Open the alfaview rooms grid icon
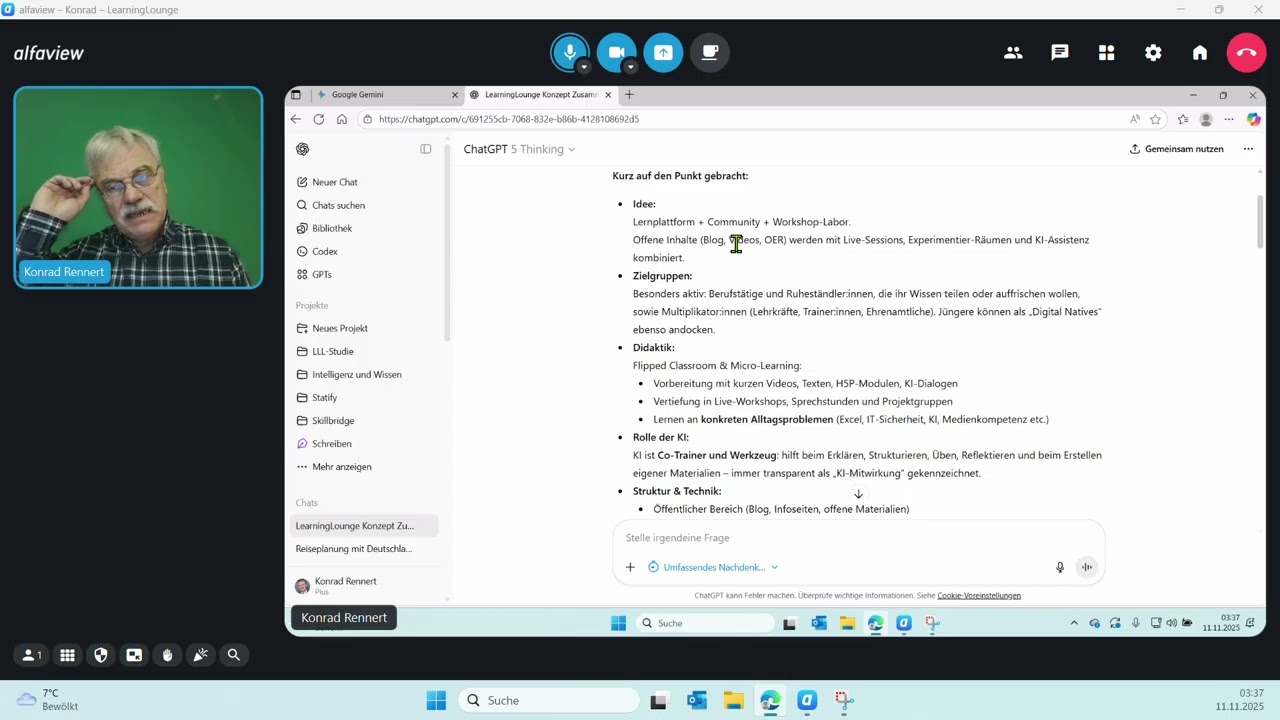The height and width of the screenshot is (720, 1280). [1106, 53]
